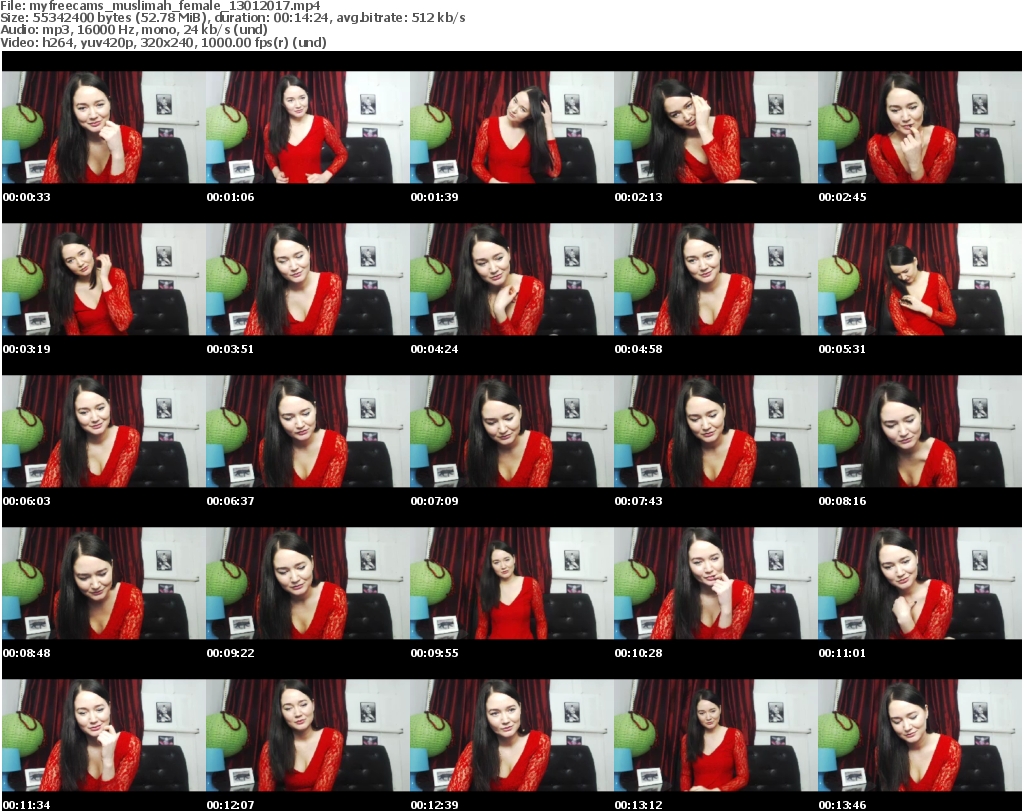1024x811 pixels.
Task: Select the thumbnail frame at 00:03:19
Action: 104,279
